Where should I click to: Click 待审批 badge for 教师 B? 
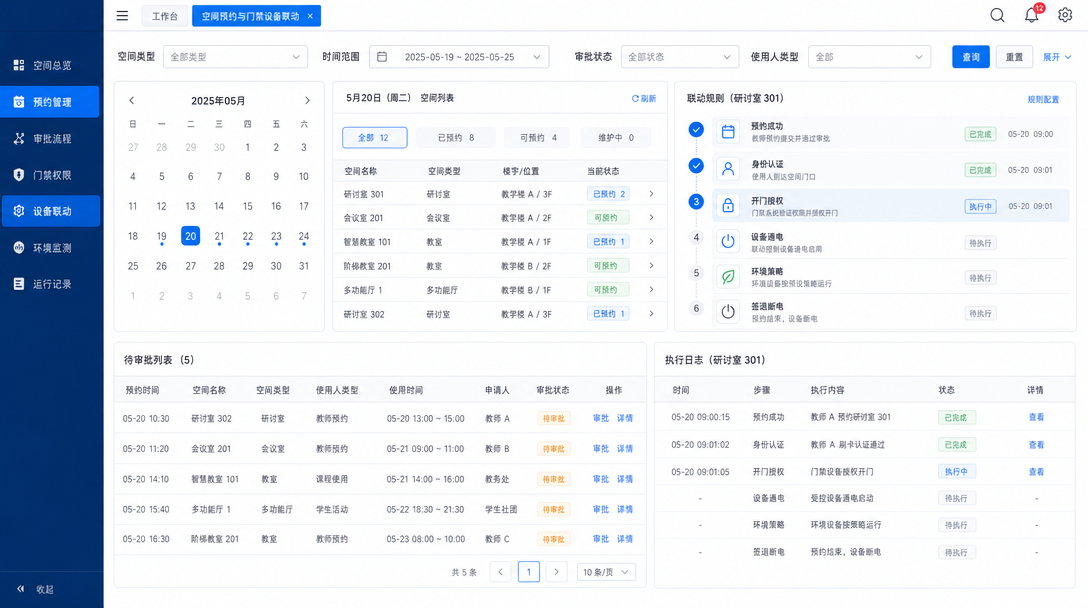click(553, 448)
